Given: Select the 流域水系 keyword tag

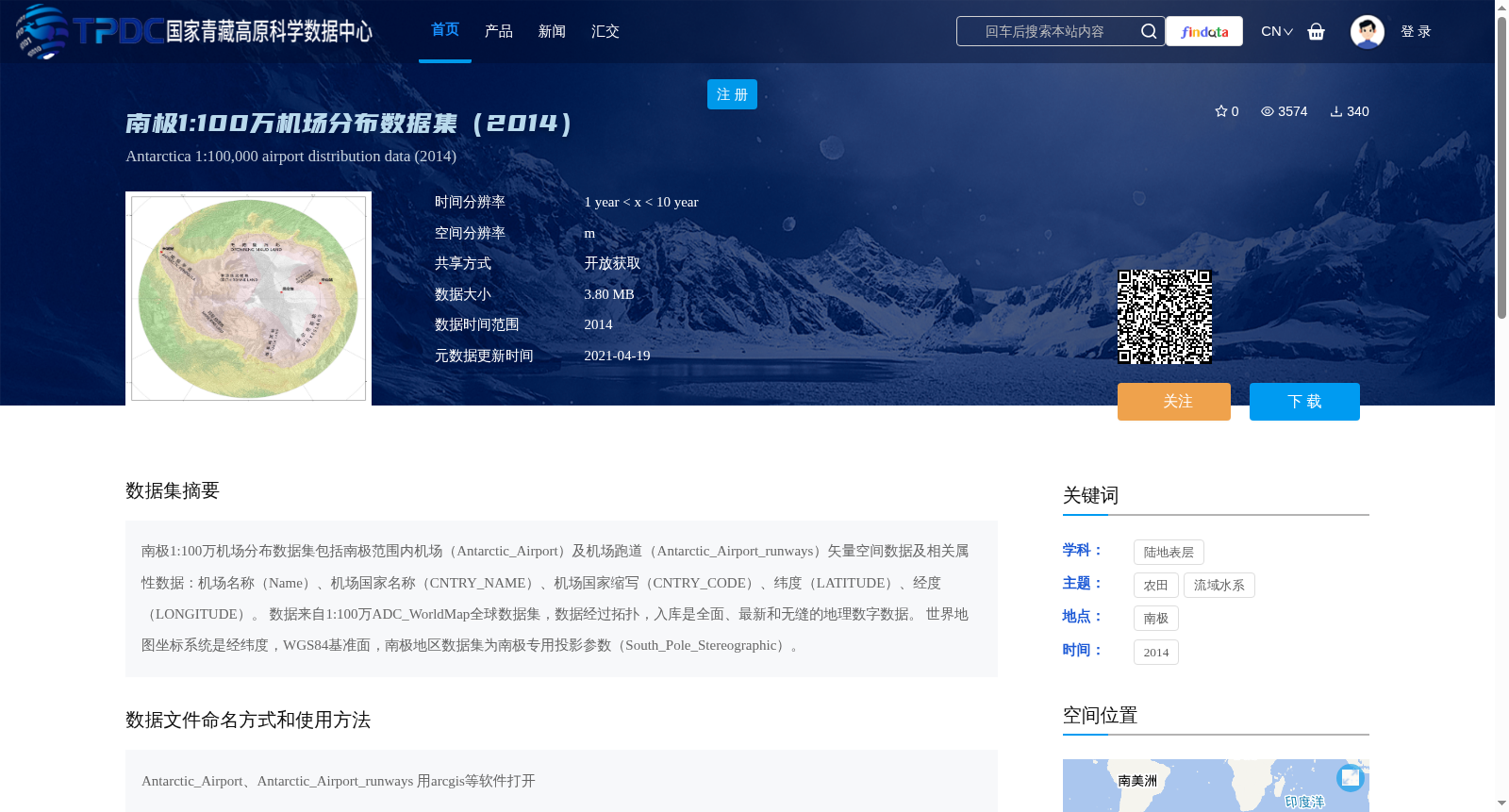Looking at the screenshot, I should click(1219, 586).
